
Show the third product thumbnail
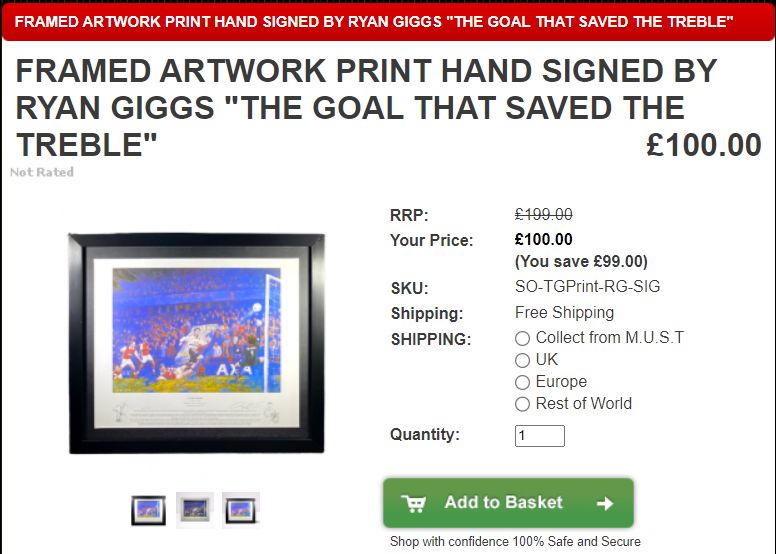click(241, 510)
